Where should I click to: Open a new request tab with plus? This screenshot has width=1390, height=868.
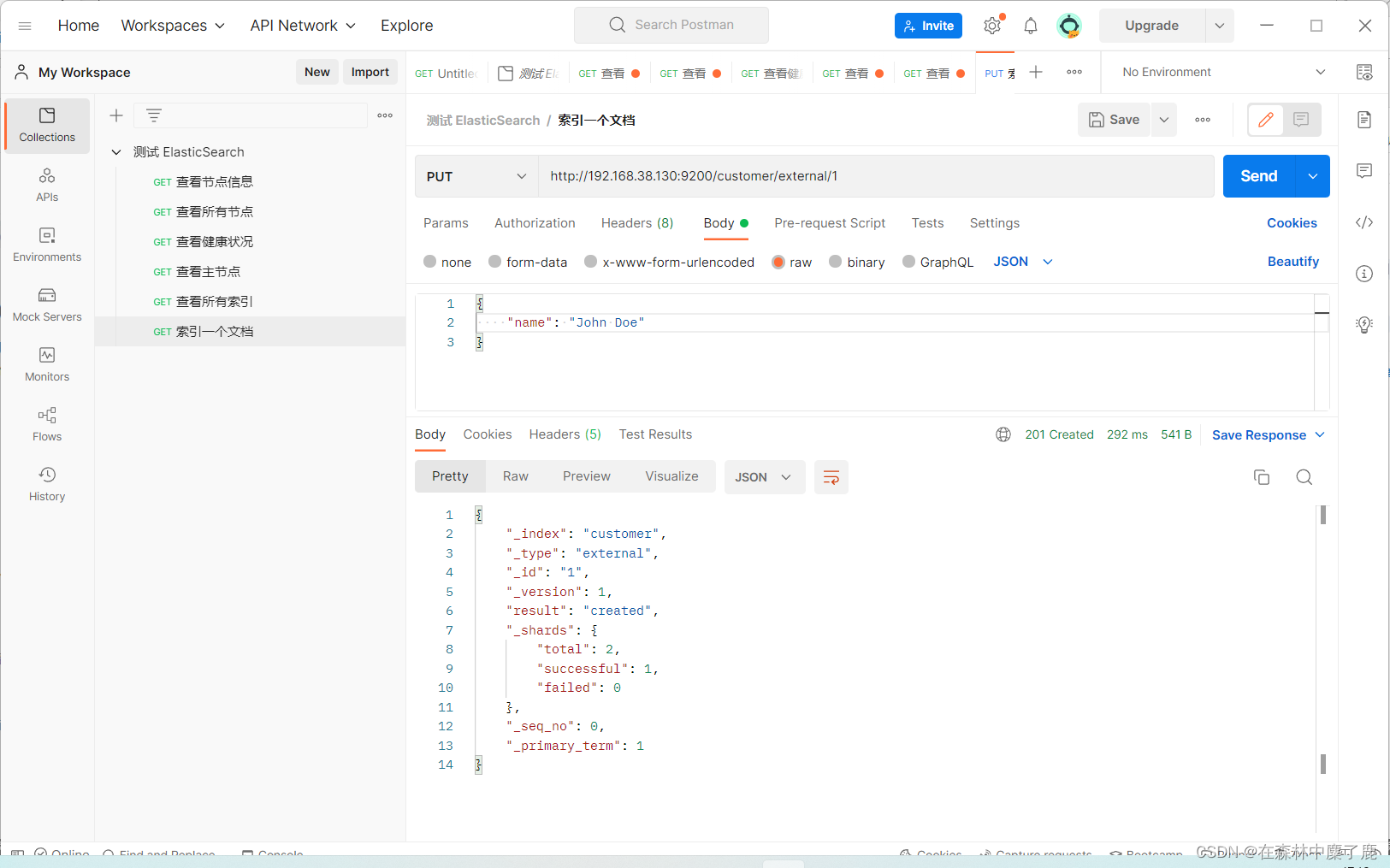(1036, 72)
